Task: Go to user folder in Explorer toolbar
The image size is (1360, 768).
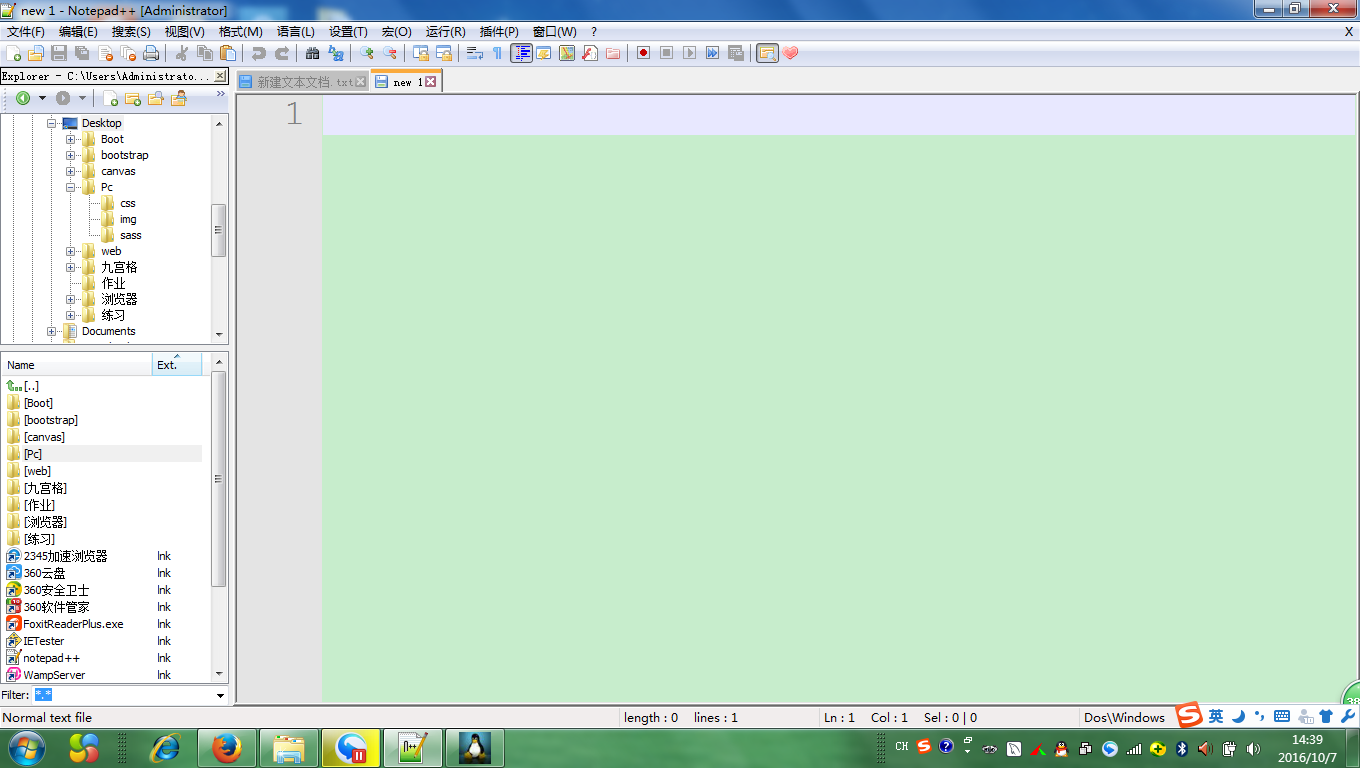Action: 180,98
